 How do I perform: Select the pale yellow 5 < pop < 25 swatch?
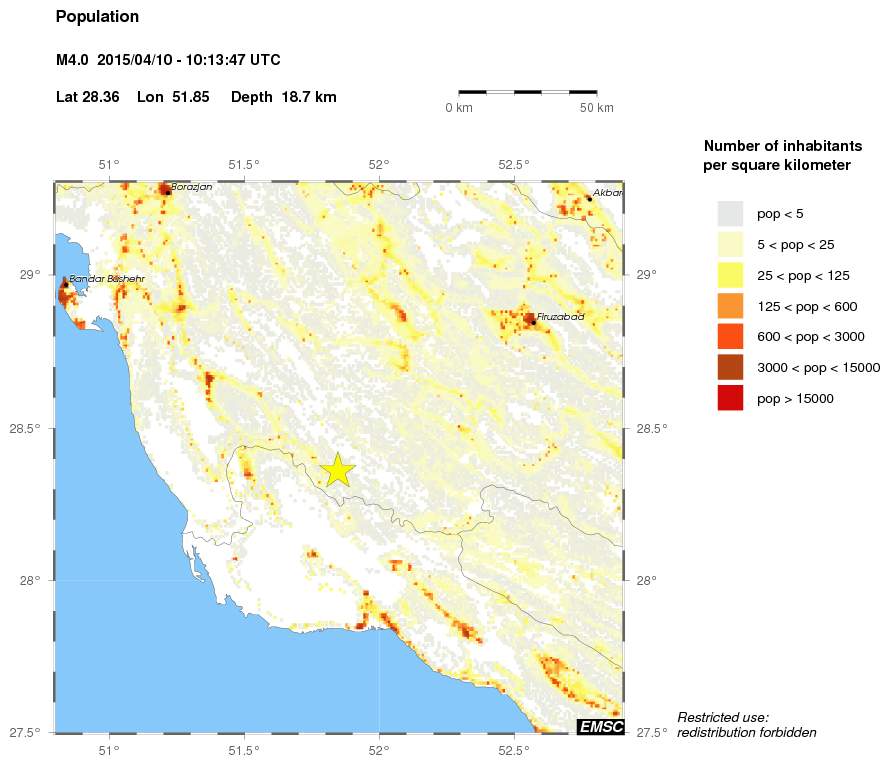[x=730, y=245]
